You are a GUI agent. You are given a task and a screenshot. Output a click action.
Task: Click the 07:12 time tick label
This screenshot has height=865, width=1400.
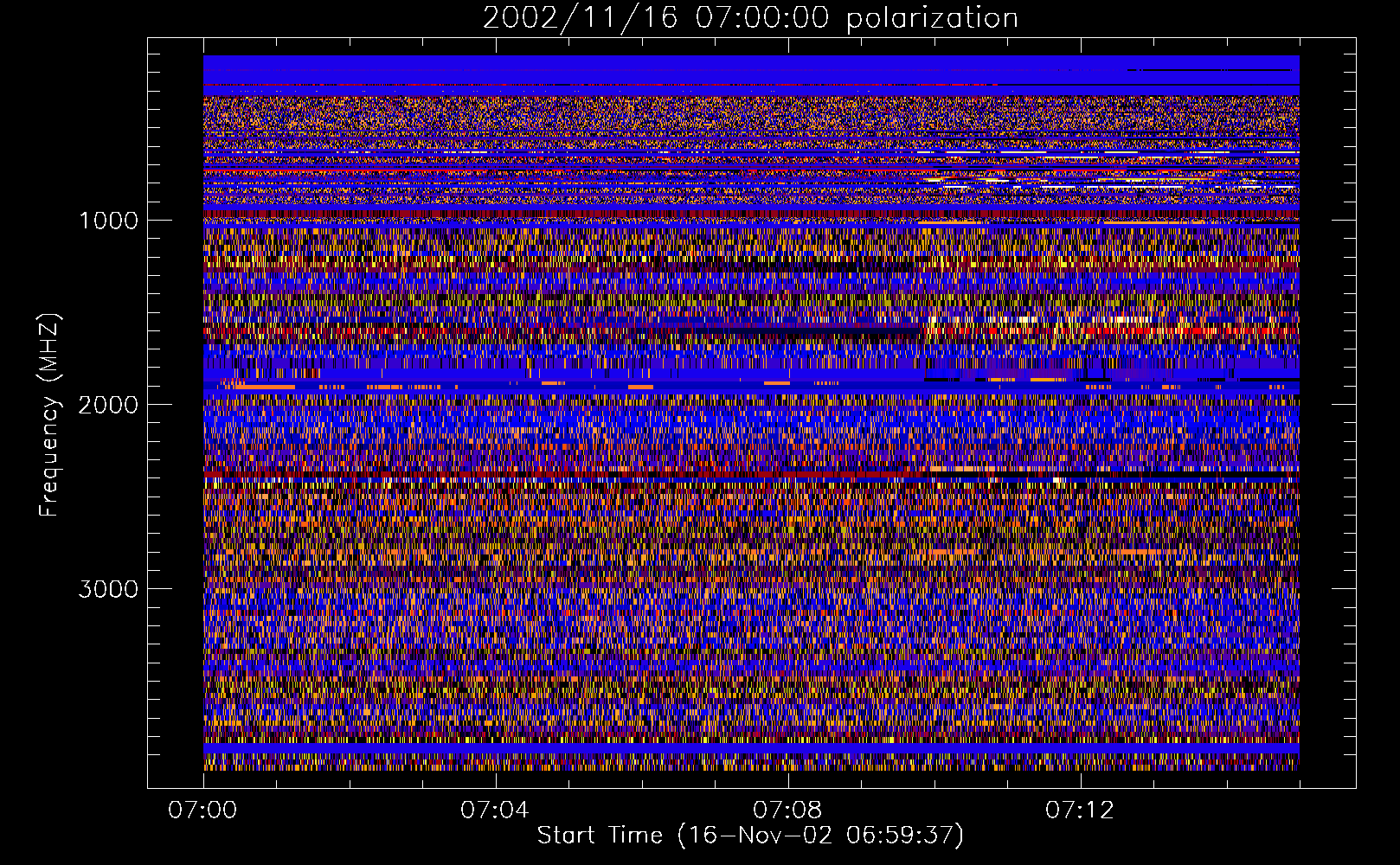point(1080,810)
